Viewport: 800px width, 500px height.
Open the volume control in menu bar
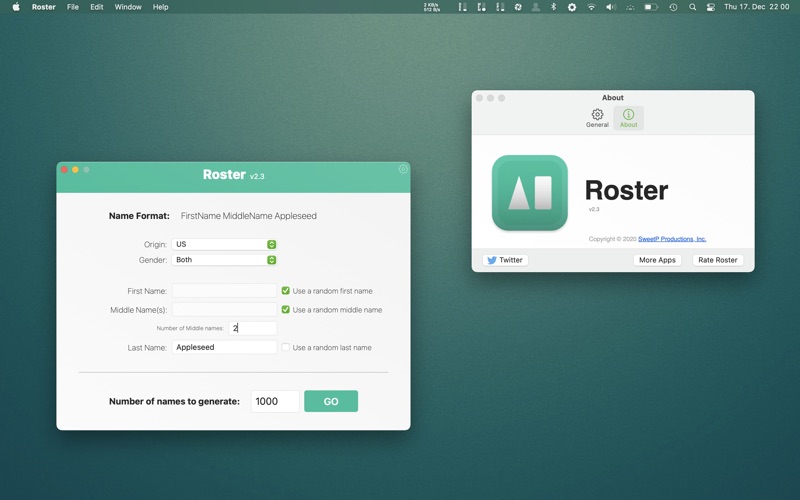click(x=611, y=7)
